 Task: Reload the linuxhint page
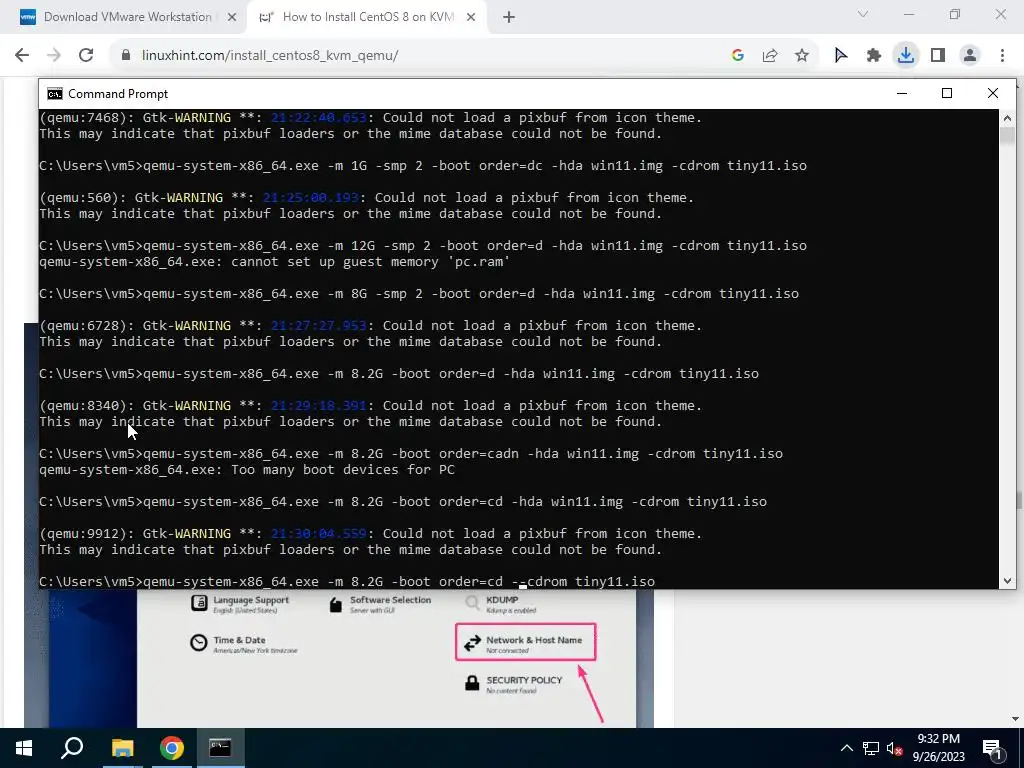tap(86, 56)
